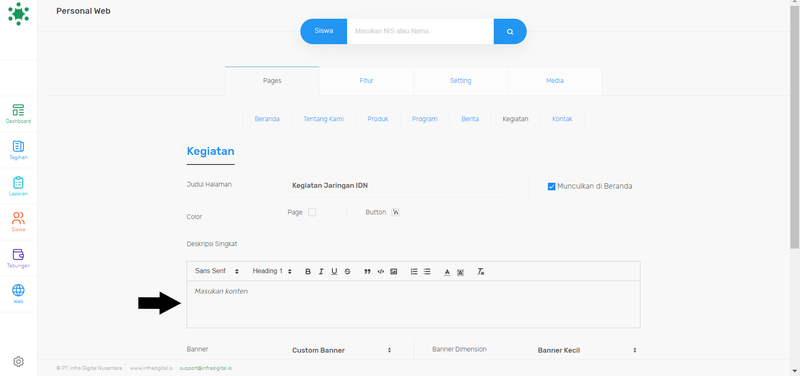Open the text background color picker
Screen dimensions: 800x376
click(460, 272)
